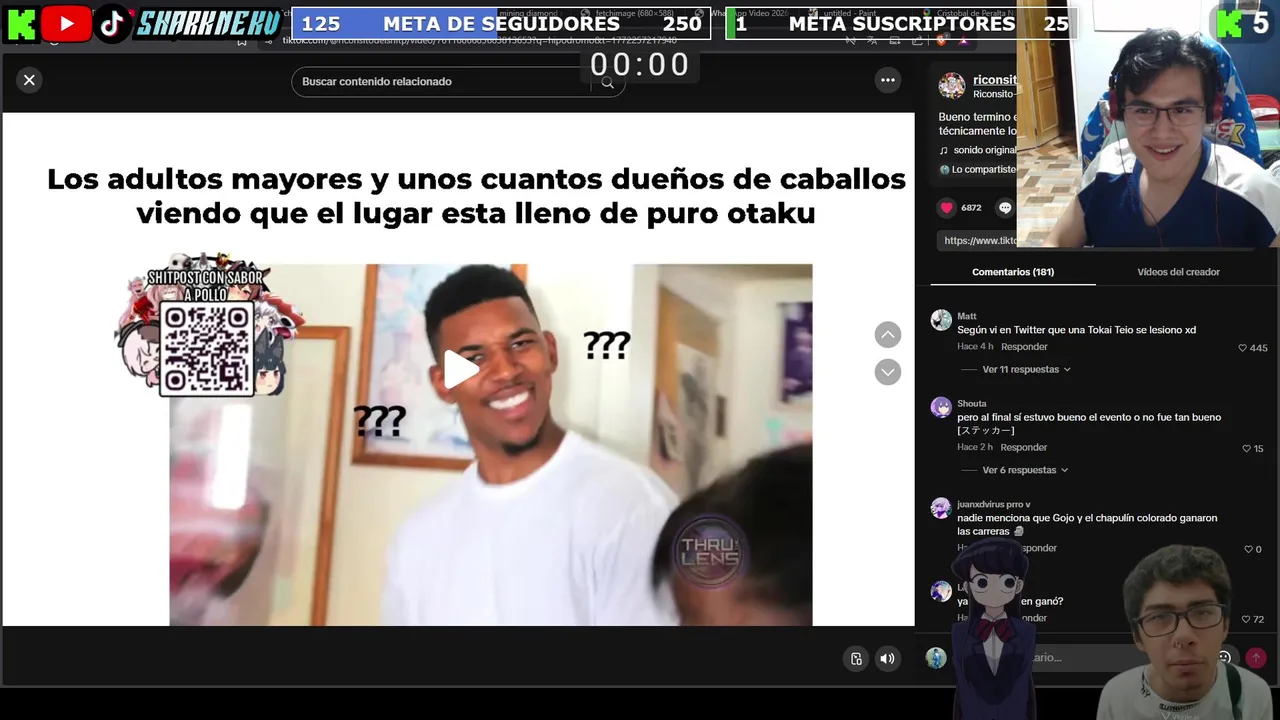Like juanxdvirus comment showing 0 likes
This screenshot has width=1280, height=720.
point(1248,549)
